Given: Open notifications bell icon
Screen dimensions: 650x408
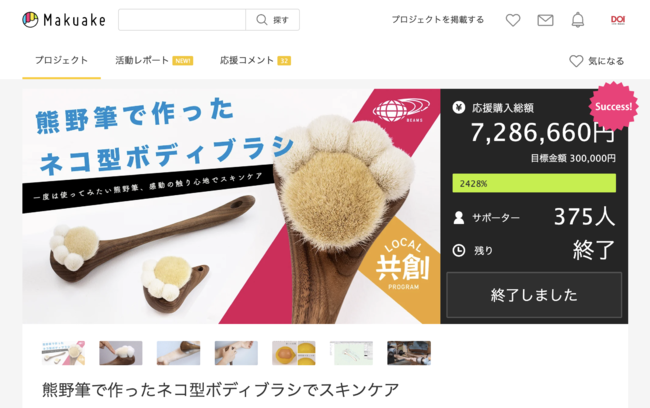Looking at the screenshot, I should (x=577, y=19).
